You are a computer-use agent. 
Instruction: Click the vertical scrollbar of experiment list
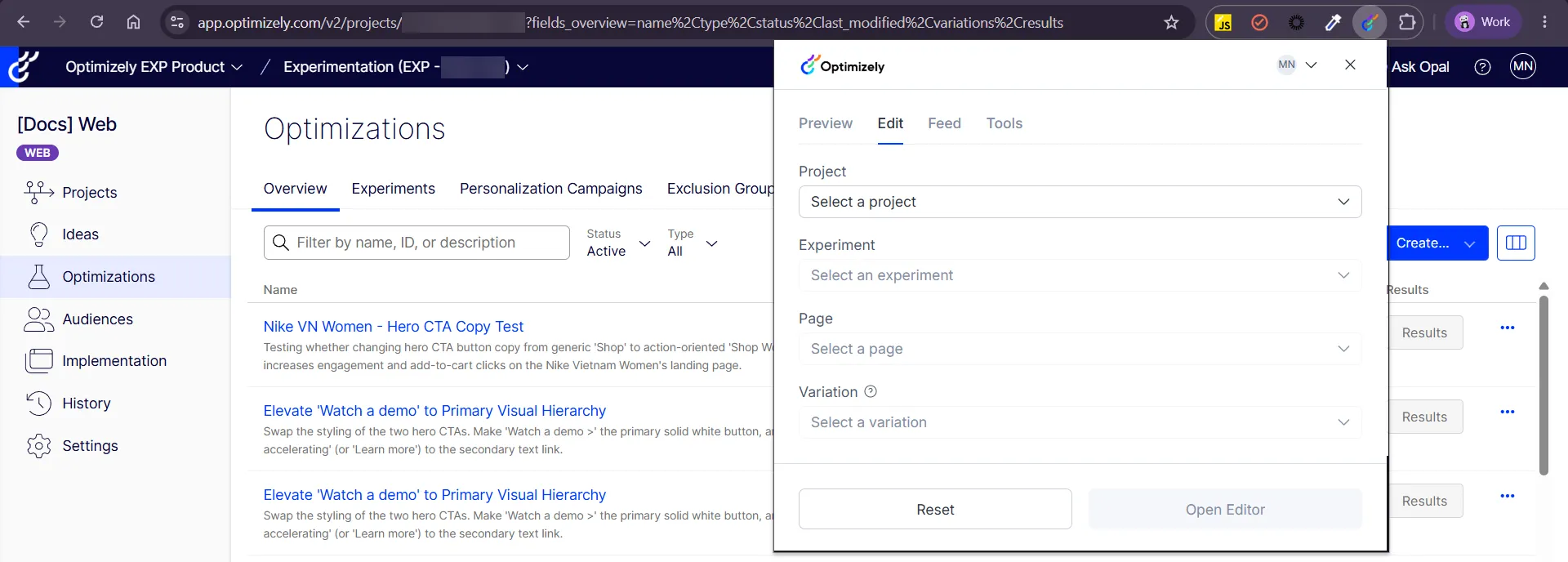1543,384
